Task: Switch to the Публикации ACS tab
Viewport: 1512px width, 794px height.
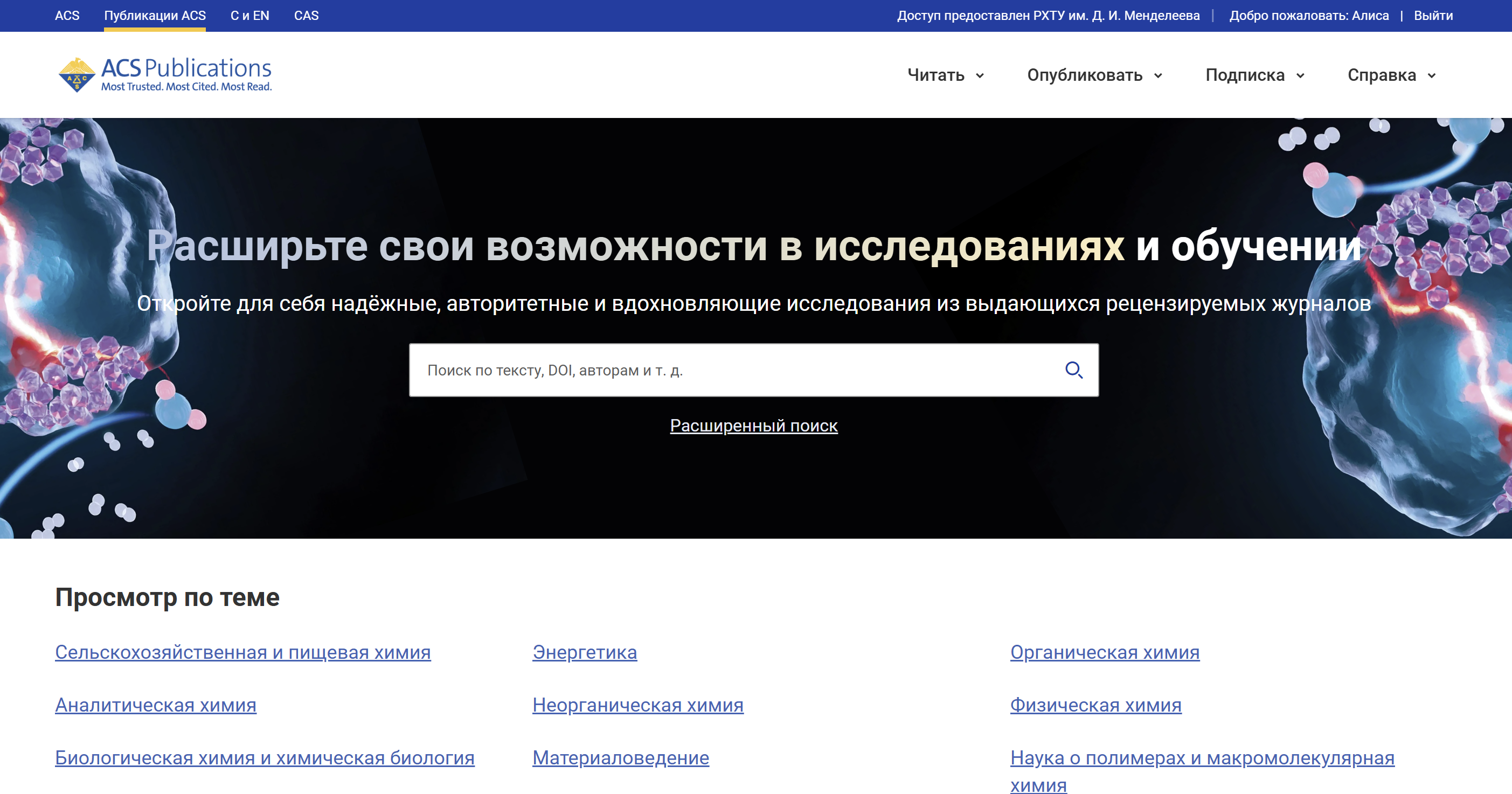Action: pos(155,16)
